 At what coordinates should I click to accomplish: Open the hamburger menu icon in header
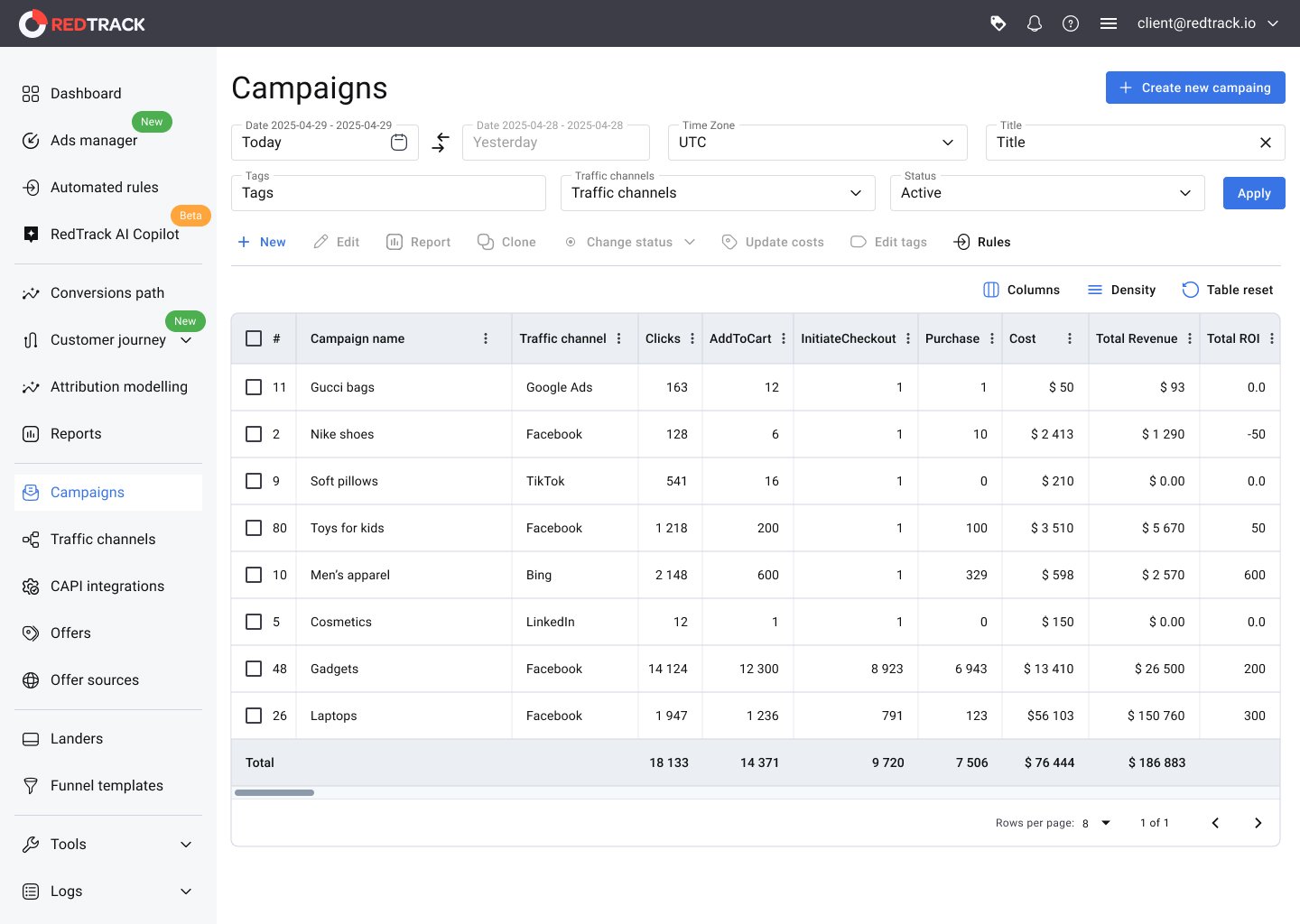(x=1109, y=23)
